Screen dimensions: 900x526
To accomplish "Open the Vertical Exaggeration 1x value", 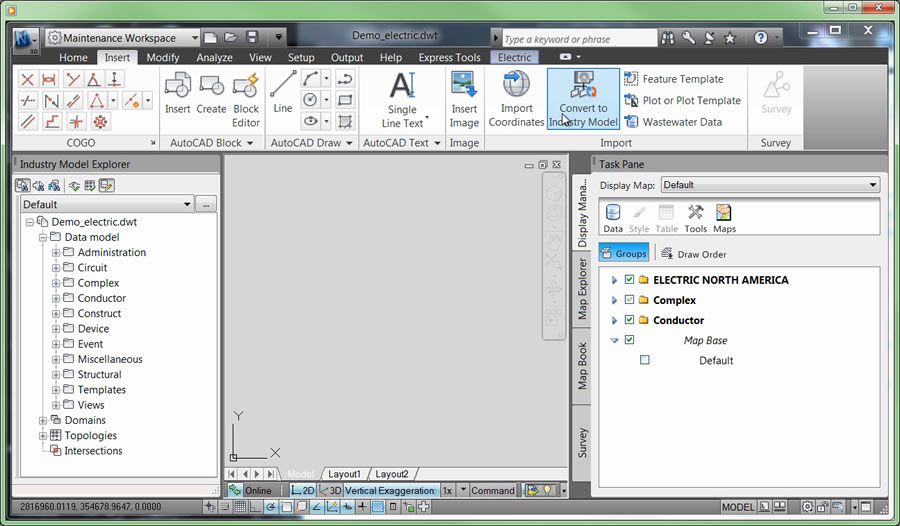I will [x=447, y=490].
